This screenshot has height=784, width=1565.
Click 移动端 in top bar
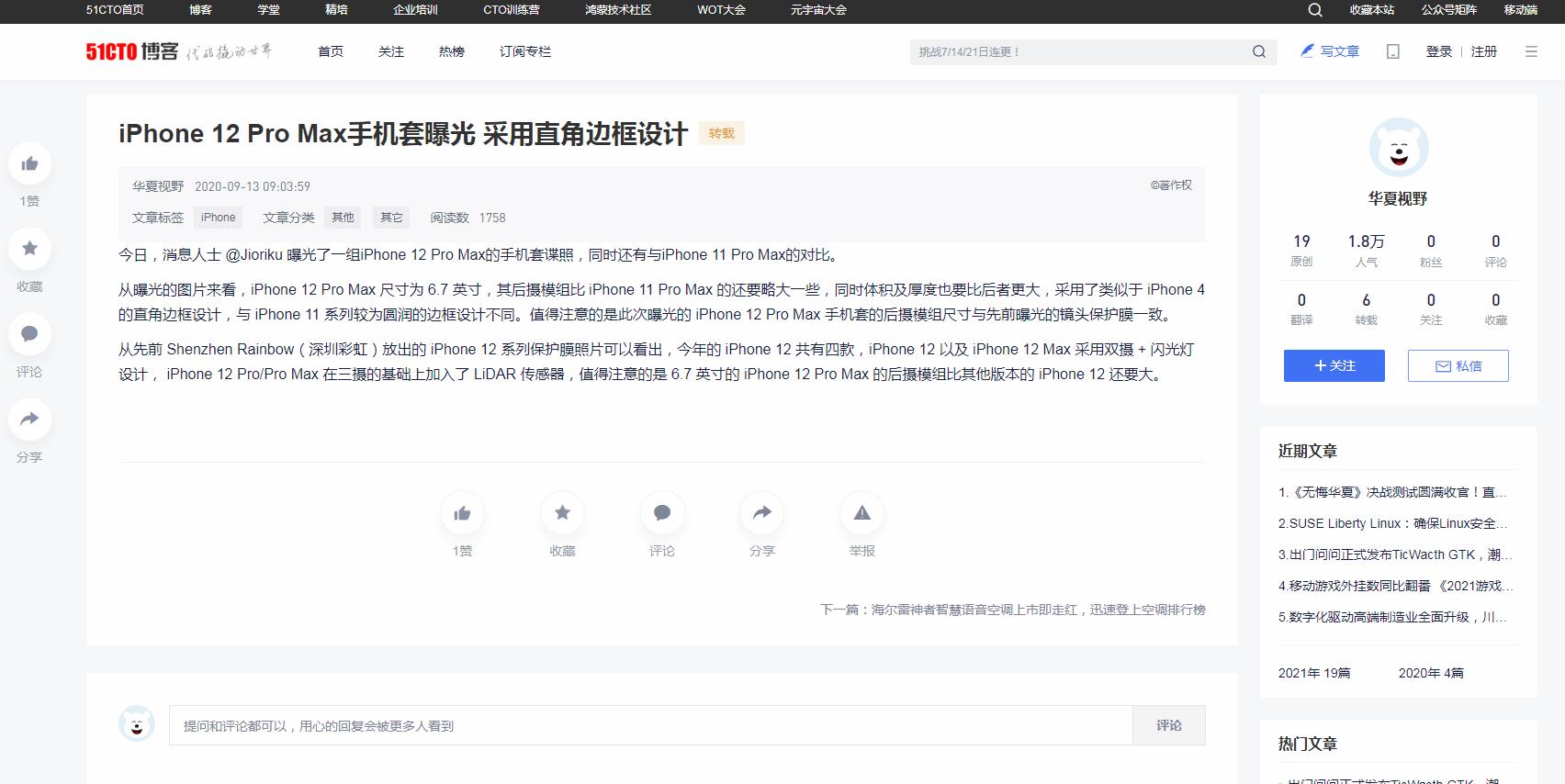[1521, 10]
